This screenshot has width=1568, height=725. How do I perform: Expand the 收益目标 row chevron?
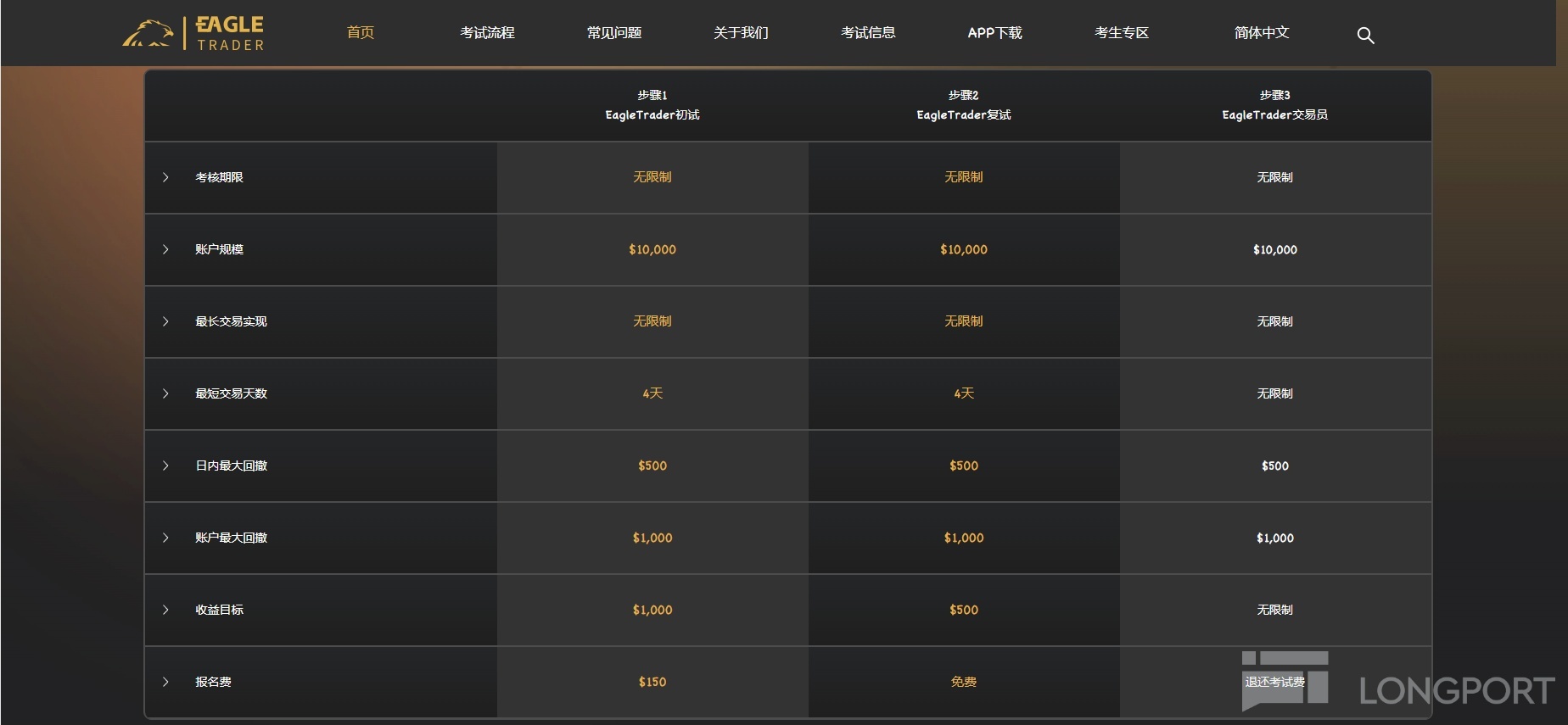pyautogui.click(x=165, y=610)
